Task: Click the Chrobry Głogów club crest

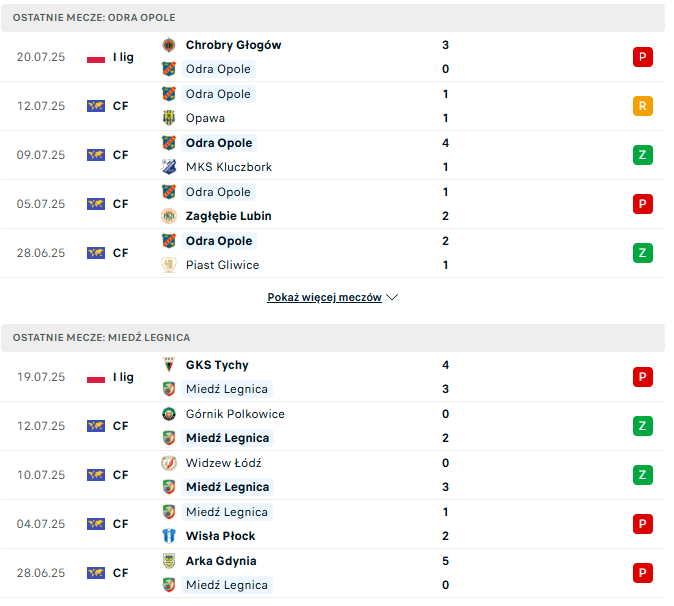Action: click(169, 45)
